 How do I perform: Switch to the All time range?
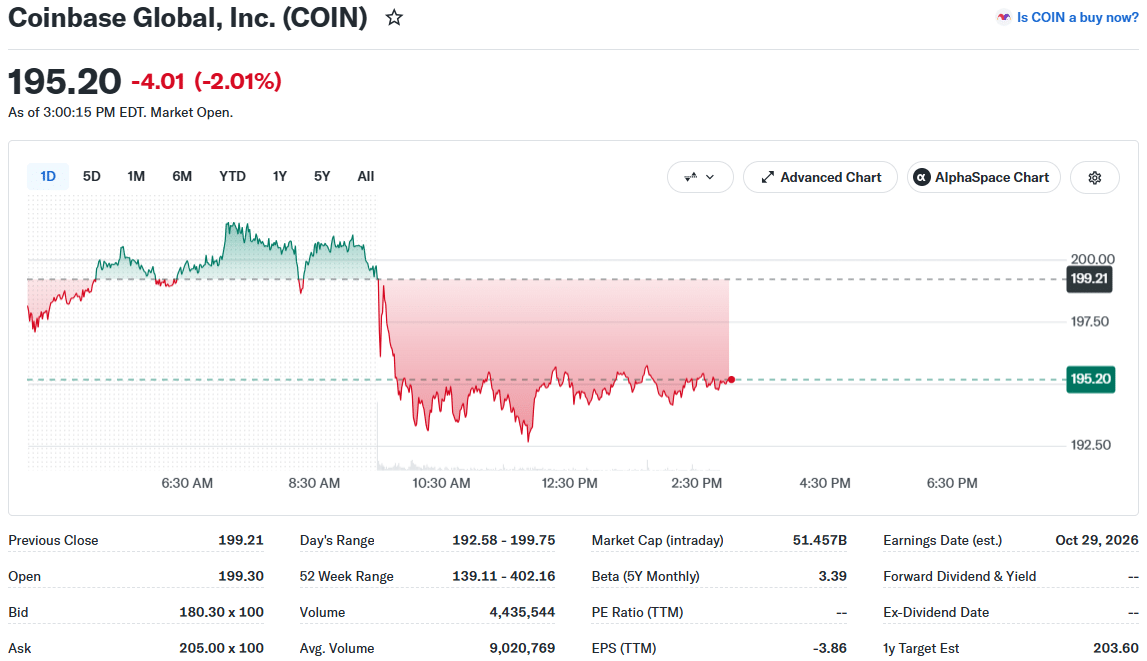point(366,176)
